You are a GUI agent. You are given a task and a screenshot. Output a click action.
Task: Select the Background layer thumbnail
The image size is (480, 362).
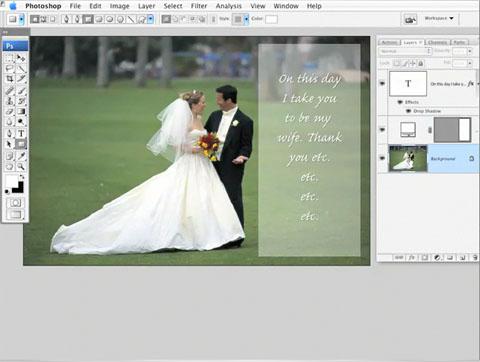pos(408,158)
